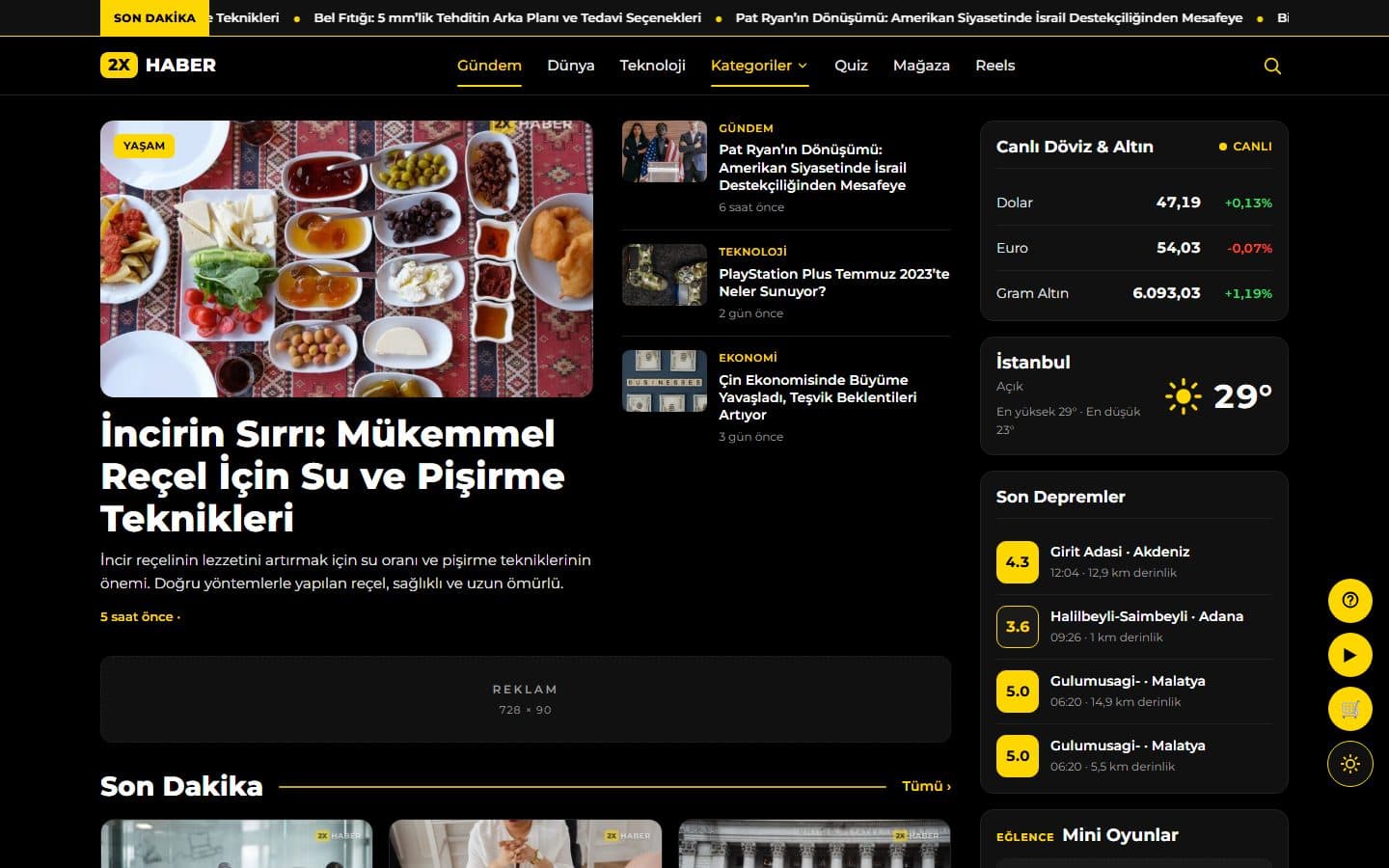Screen dimensions: 1389x868
Task: Click the İstanbul weather city title
Action: (1033, 363)
